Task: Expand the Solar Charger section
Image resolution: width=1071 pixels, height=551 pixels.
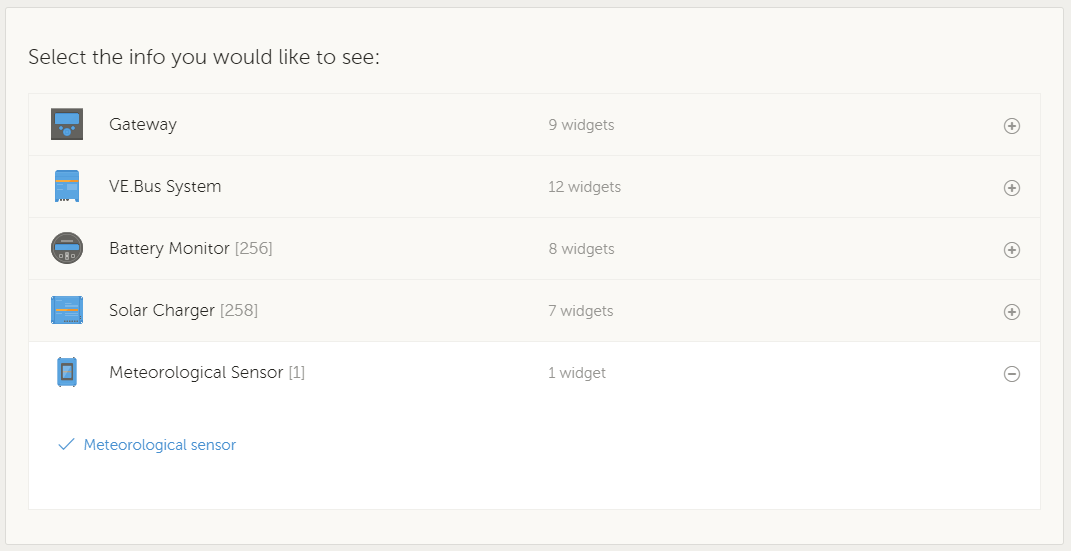Action: click(1011, 312)
